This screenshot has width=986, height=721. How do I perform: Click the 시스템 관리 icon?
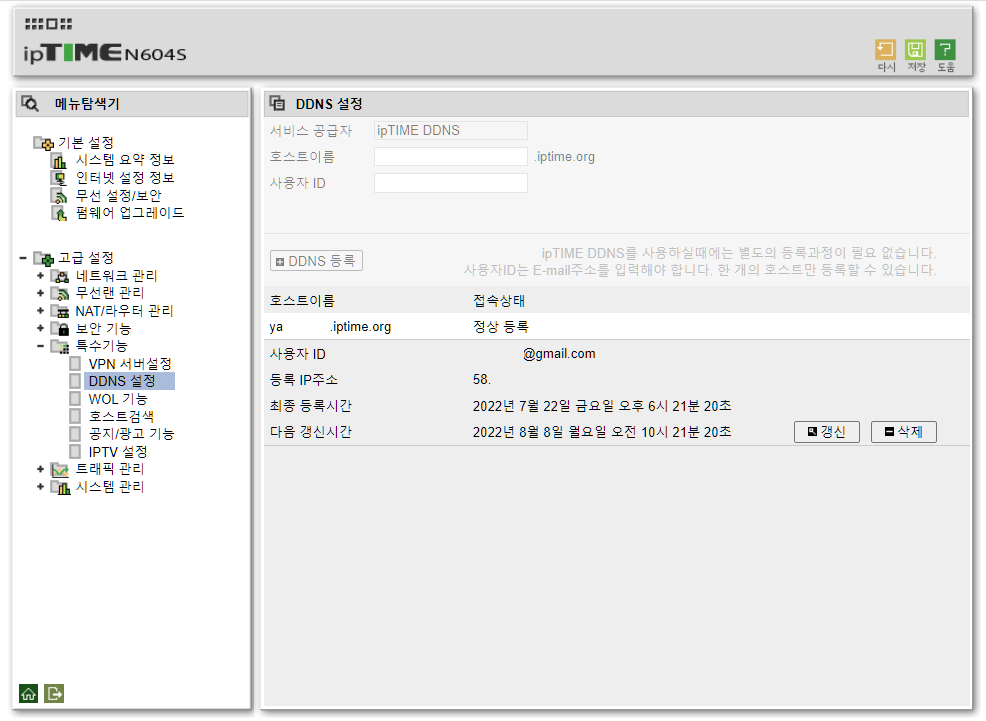point(60,487)
